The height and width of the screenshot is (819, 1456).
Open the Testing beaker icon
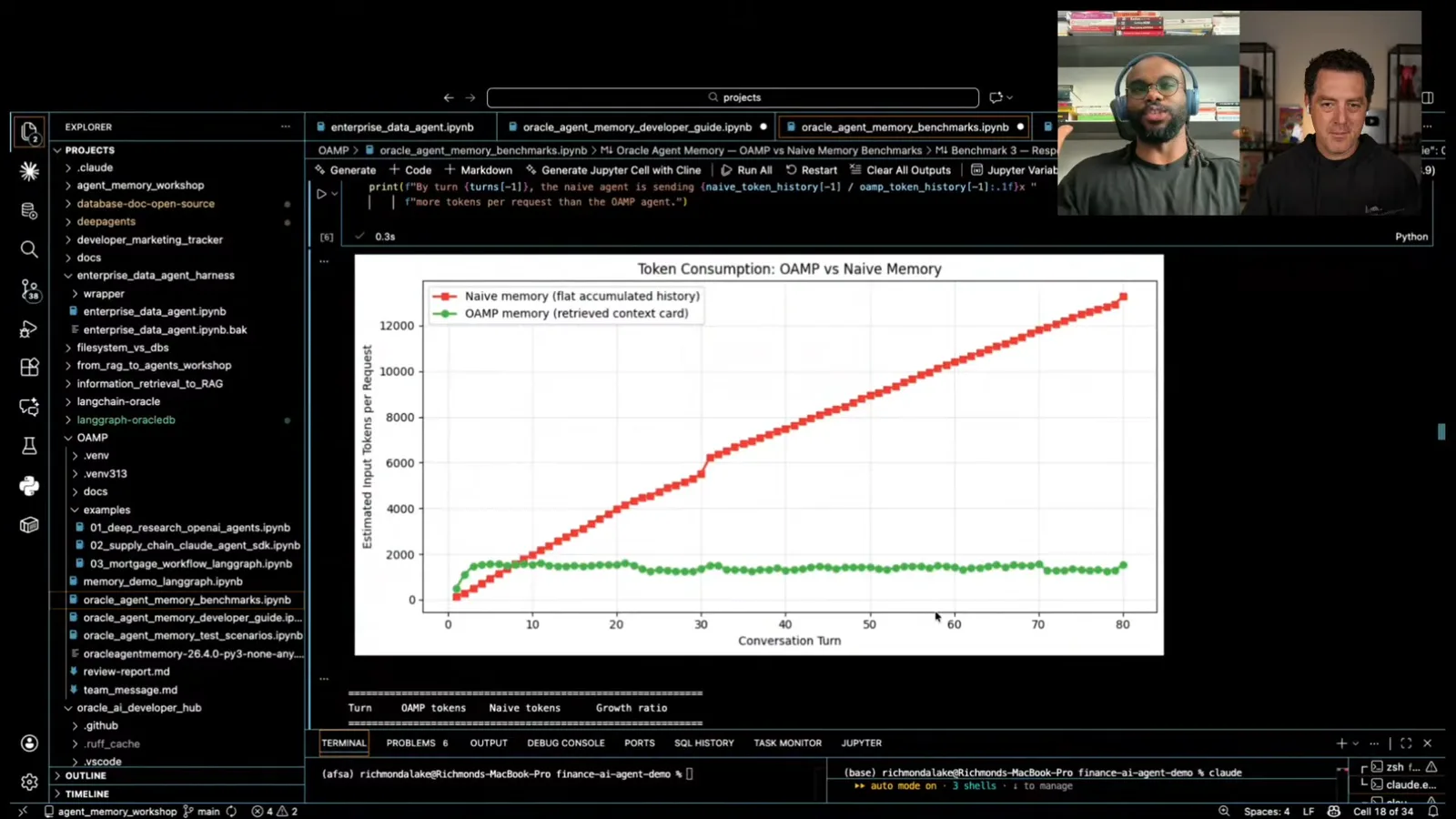click(29, 446)
